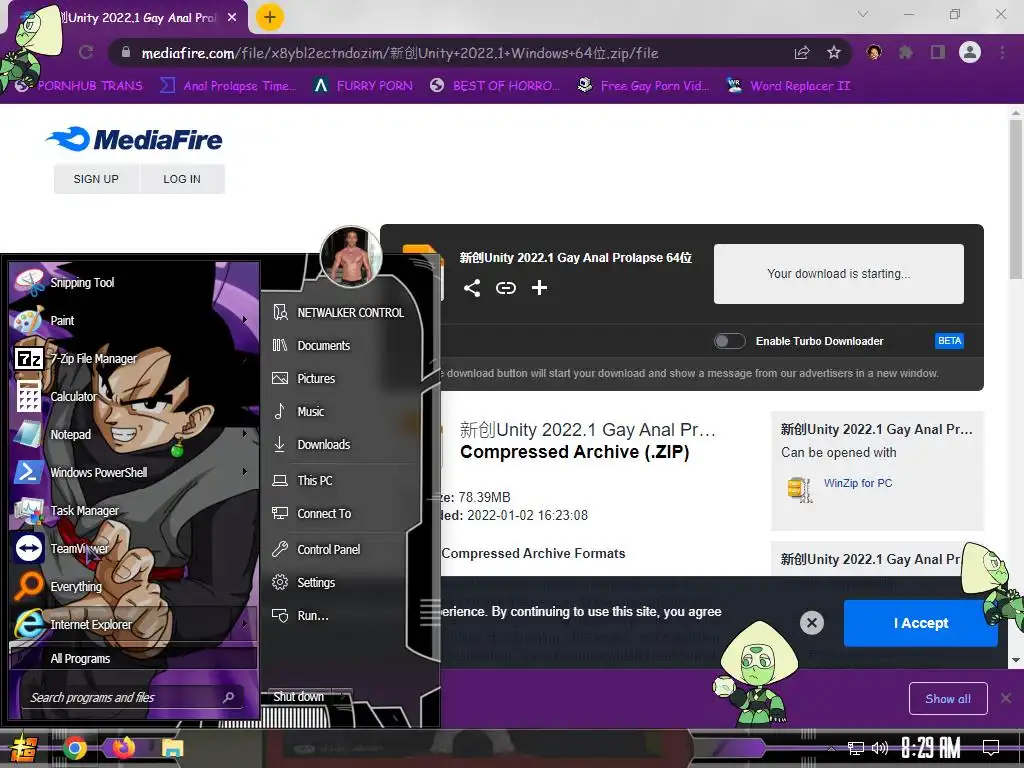Open the arrow beside Shut down
This screenshot has height=768, width=1024.
tap(344, 697)
